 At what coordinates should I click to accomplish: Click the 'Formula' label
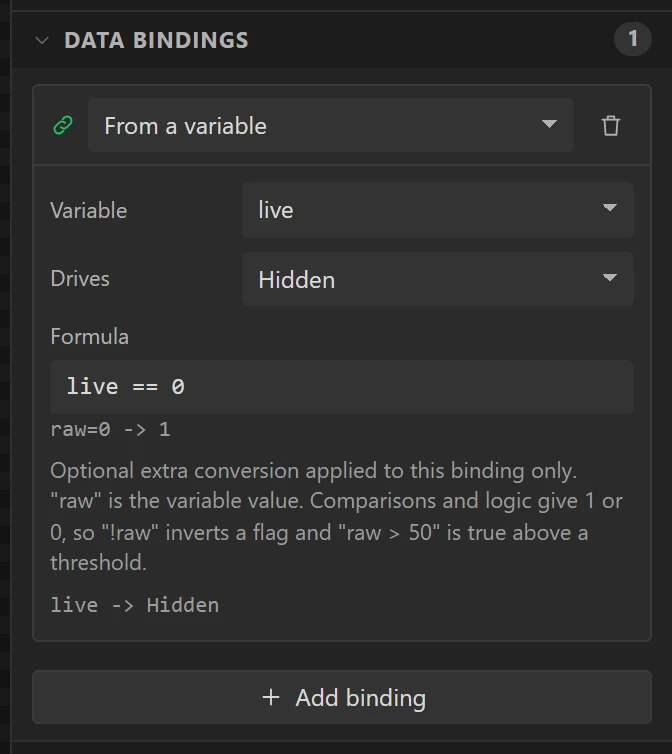tap(89, 337)
